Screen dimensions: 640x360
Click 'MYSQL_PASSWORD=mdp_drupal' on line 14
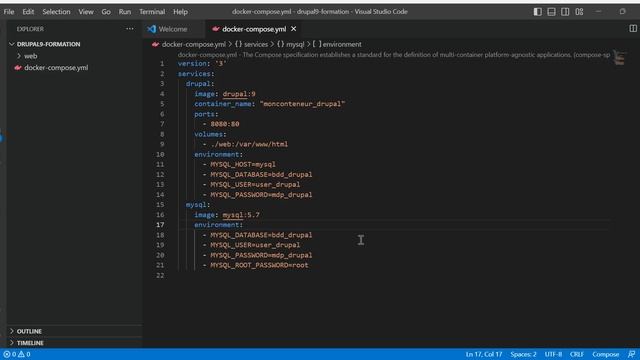pos(261,195)
